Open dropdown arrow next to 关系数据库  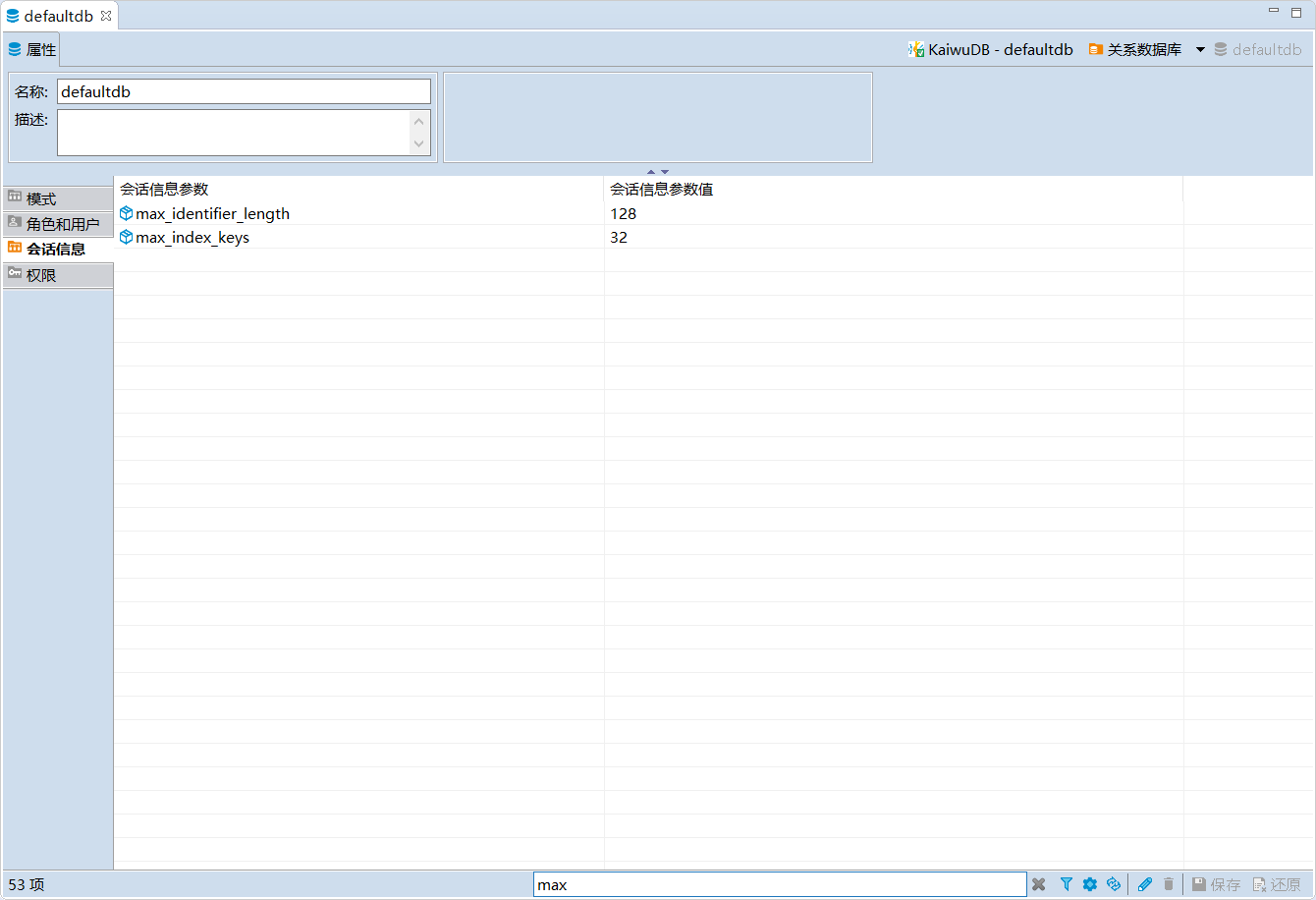point(1200,49)
